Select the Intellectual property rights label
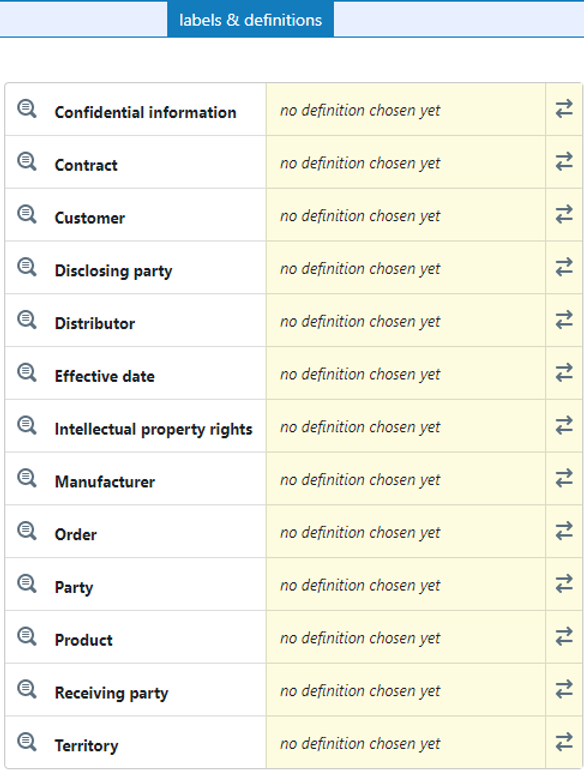584x770 pixels. pos(153,429)
